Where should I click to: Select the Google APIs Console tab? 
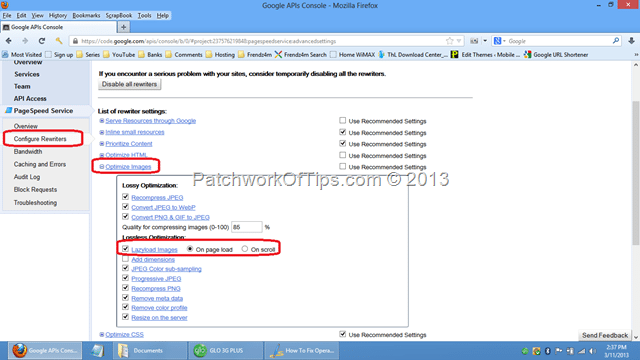(58, 27)
